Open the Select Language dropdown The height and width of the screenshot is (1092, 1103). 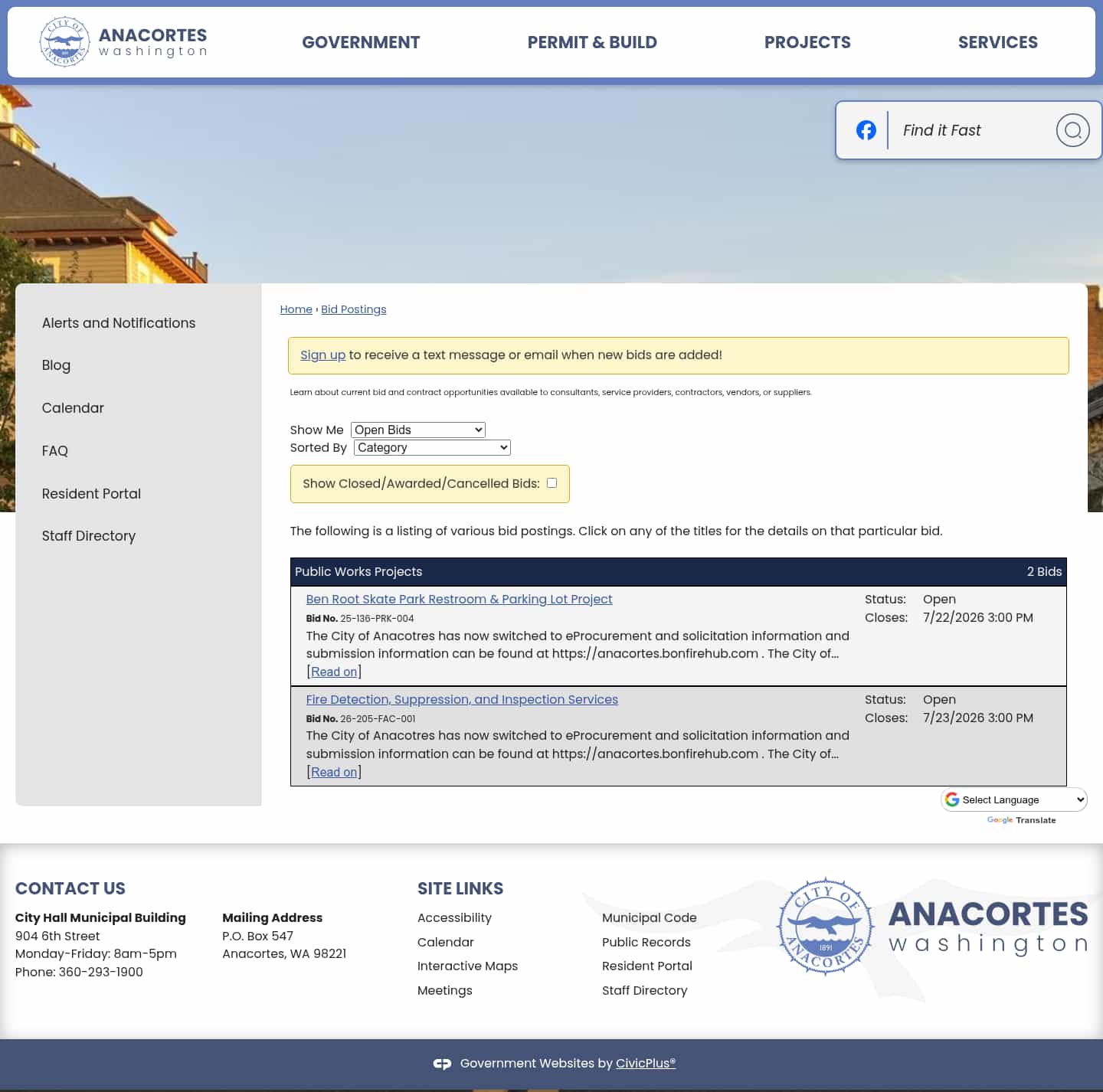pyautogui.click(x=1014, y=799)
